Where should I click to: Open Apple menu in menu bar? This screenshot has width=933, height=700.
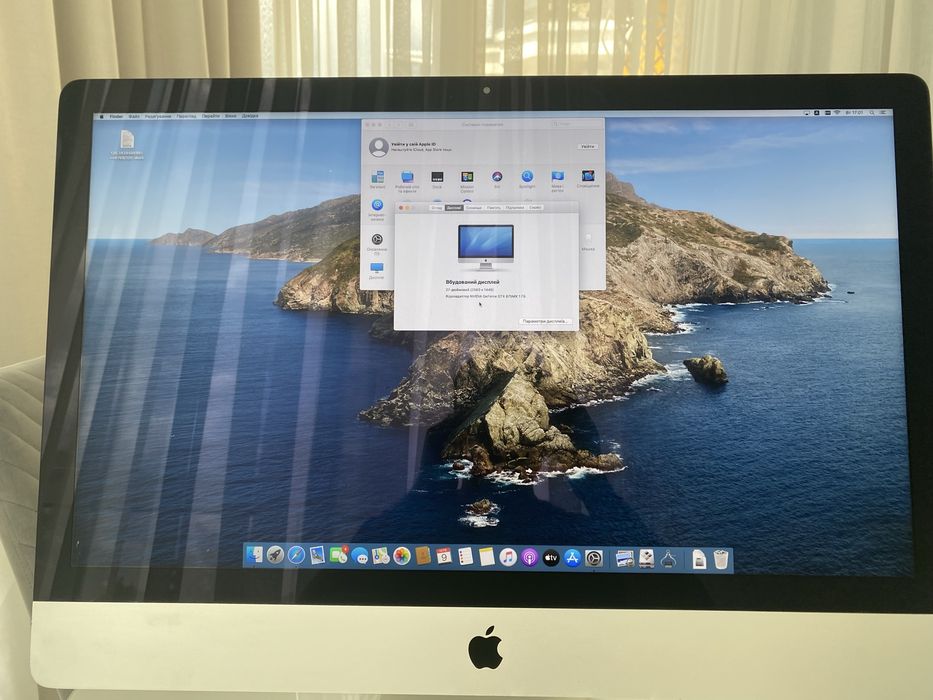click(x=101, y=117)
